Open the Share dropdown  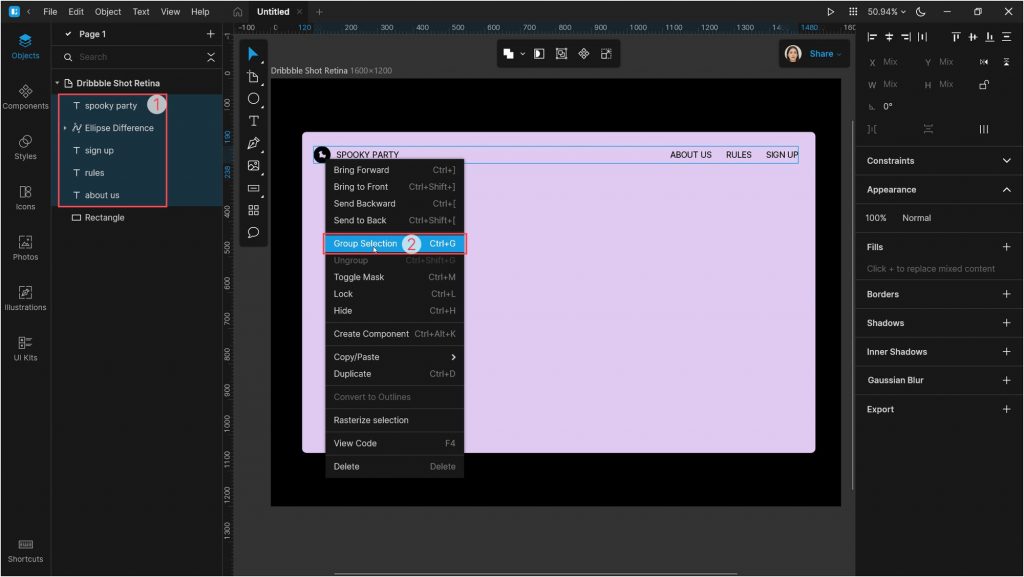(x=825, y=54)
